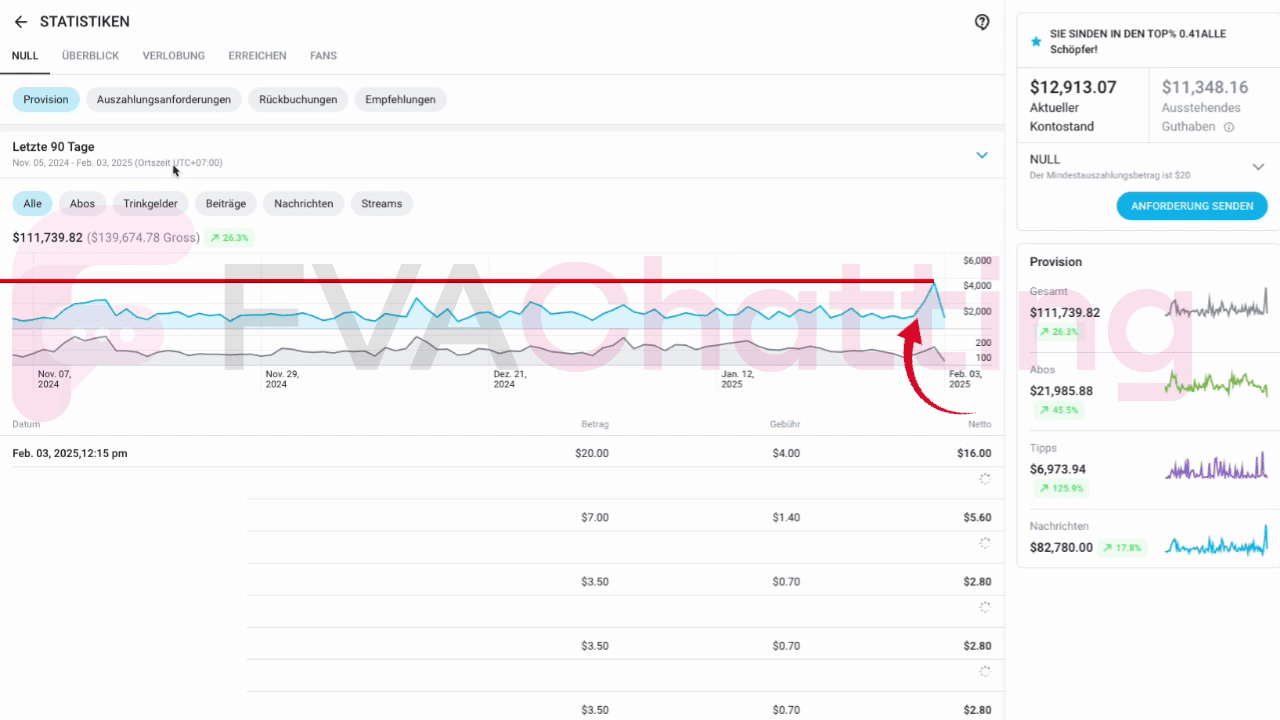1280x720 pixels.
Task: Switch to the ÜBERBLICK tab
Action: [90, 56]
